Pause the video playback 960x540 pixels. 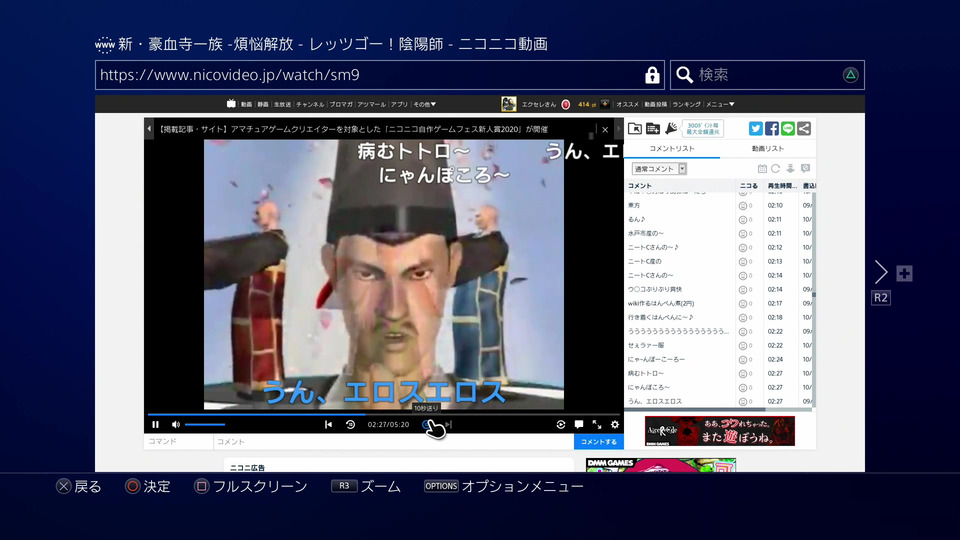pyautogui.click(x=156, y=424)
